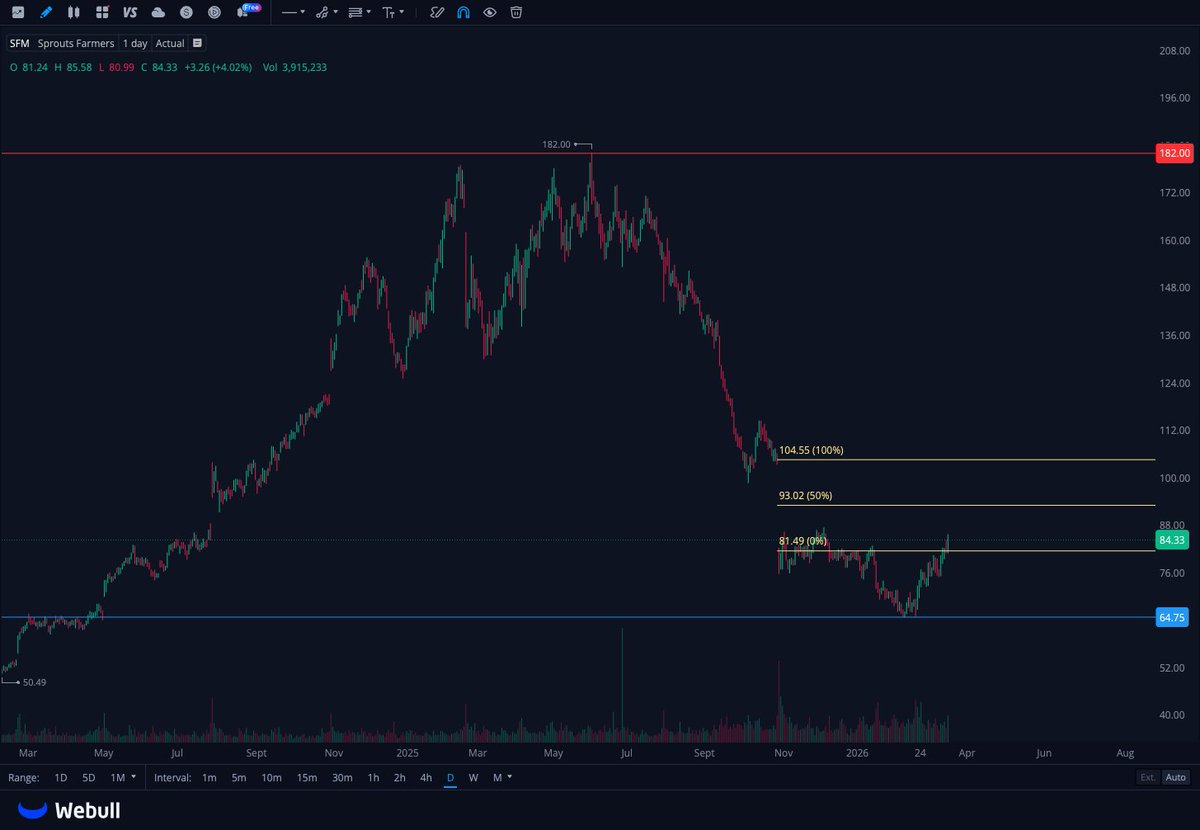
Task: Select the 93.02 (50%) Fibonacci level label
Action: coord(805,495)
